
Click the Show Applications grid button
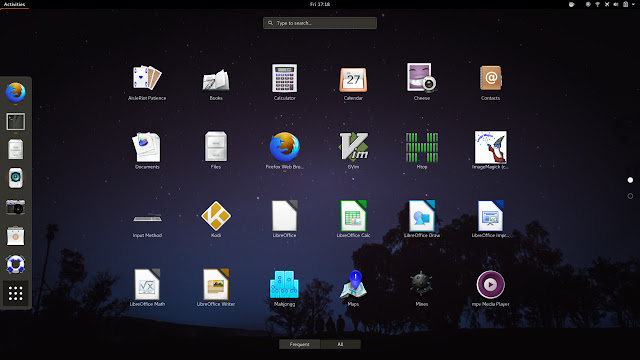click(16, 293)
